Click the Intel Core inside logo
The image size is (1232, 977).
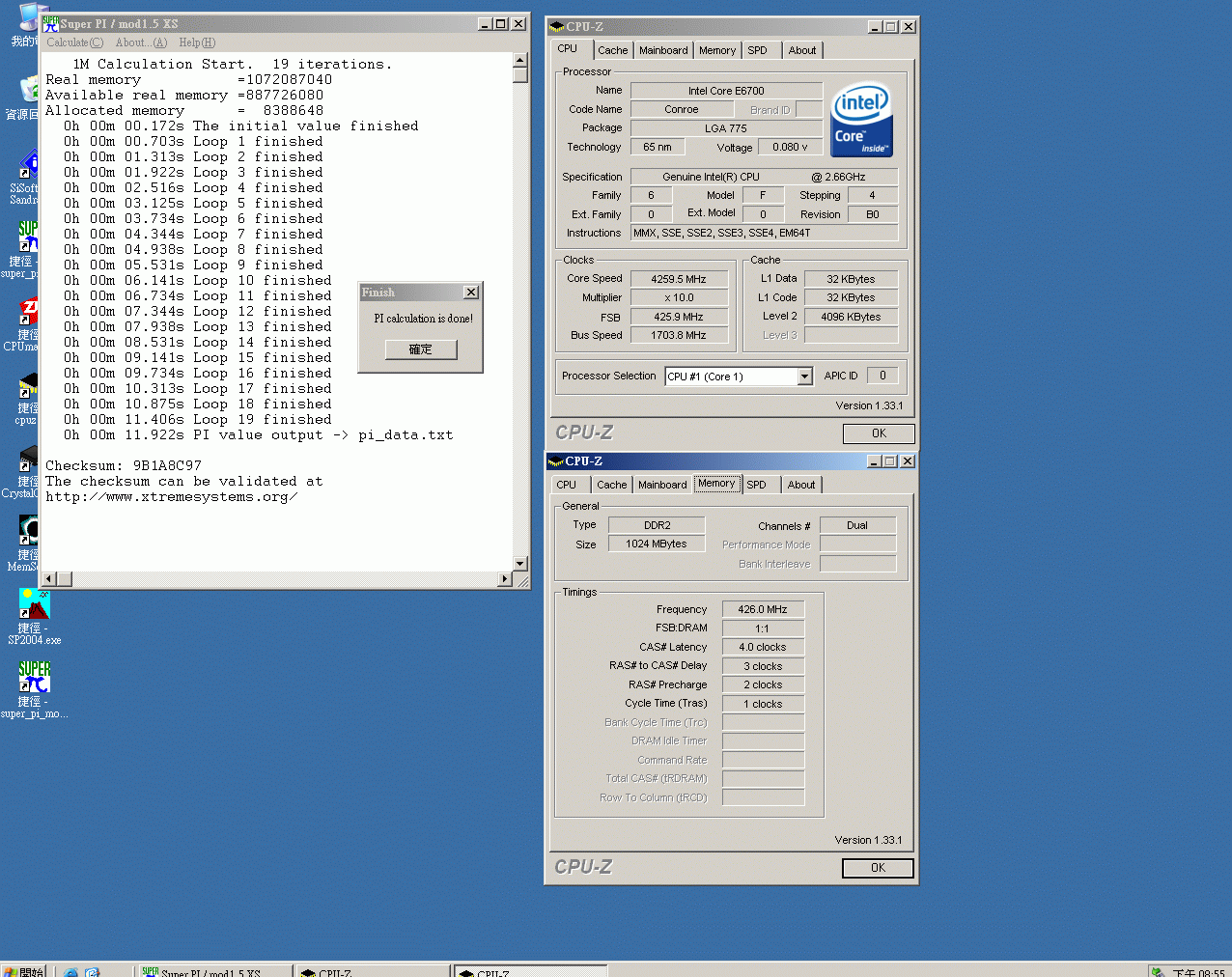(x=861, y=120)
